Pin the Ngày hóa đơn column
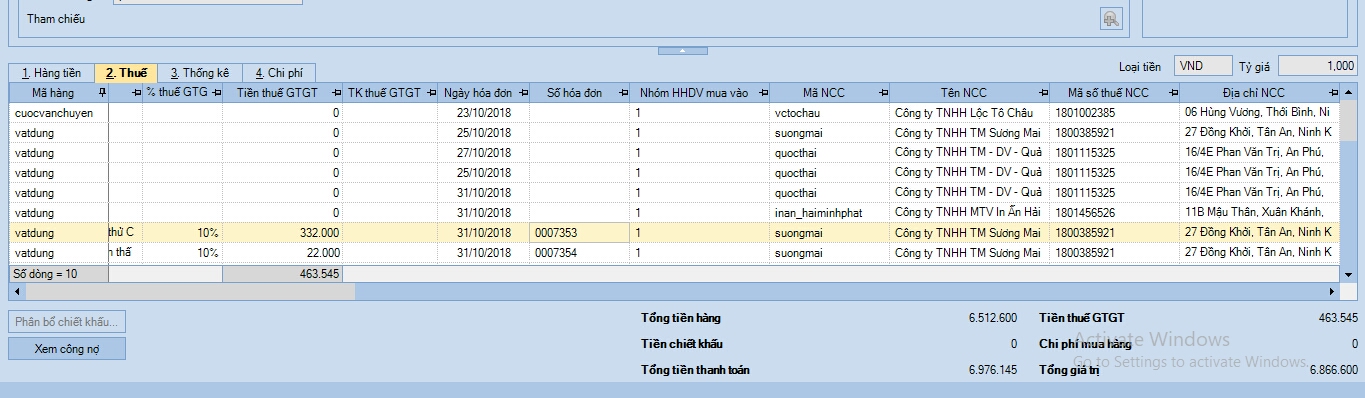Viewport: 1365px width, 398px height. [521, 93]
